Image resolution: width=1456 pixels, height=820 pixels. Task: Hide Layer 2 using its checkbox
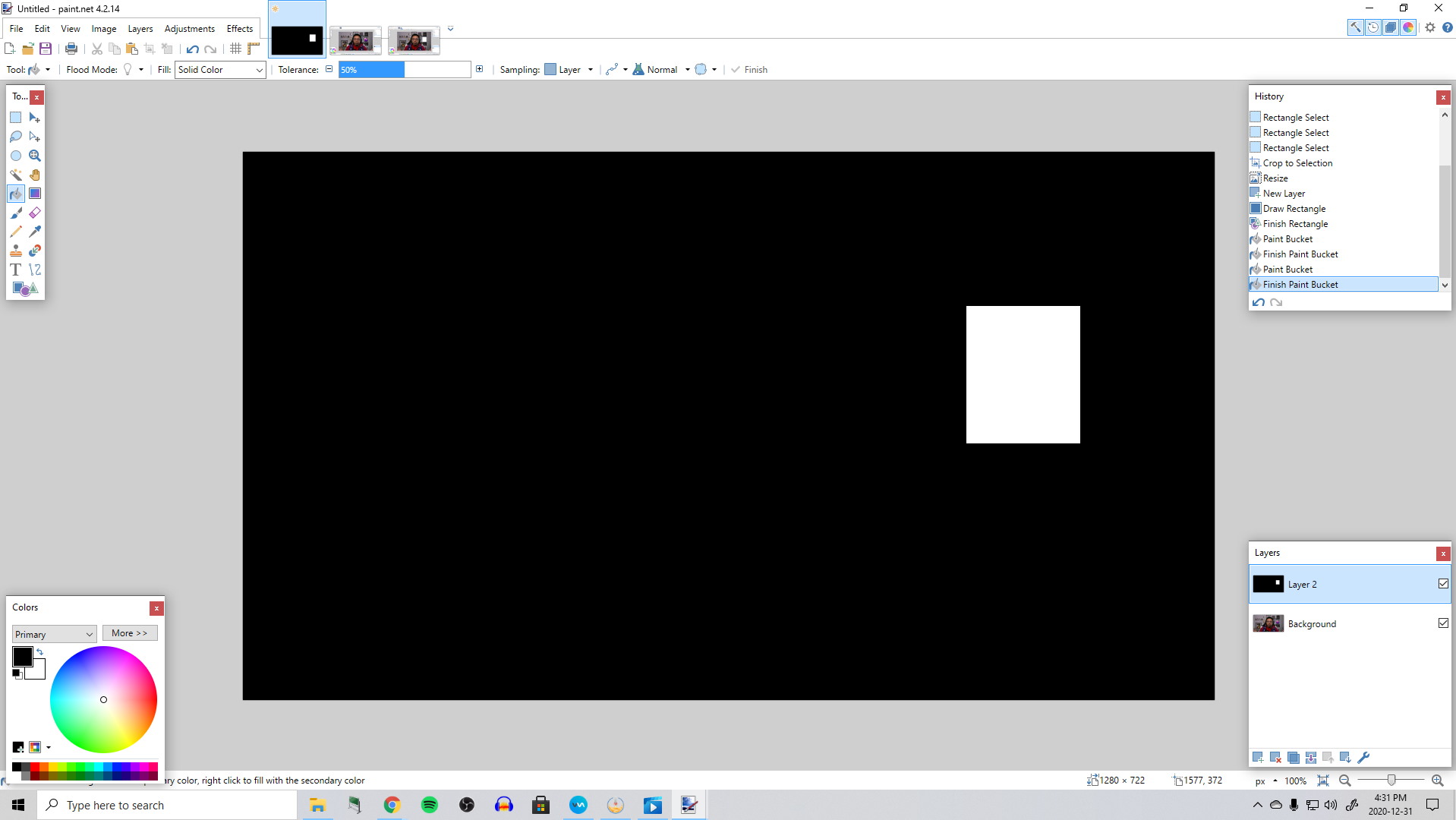[1443, 584]
